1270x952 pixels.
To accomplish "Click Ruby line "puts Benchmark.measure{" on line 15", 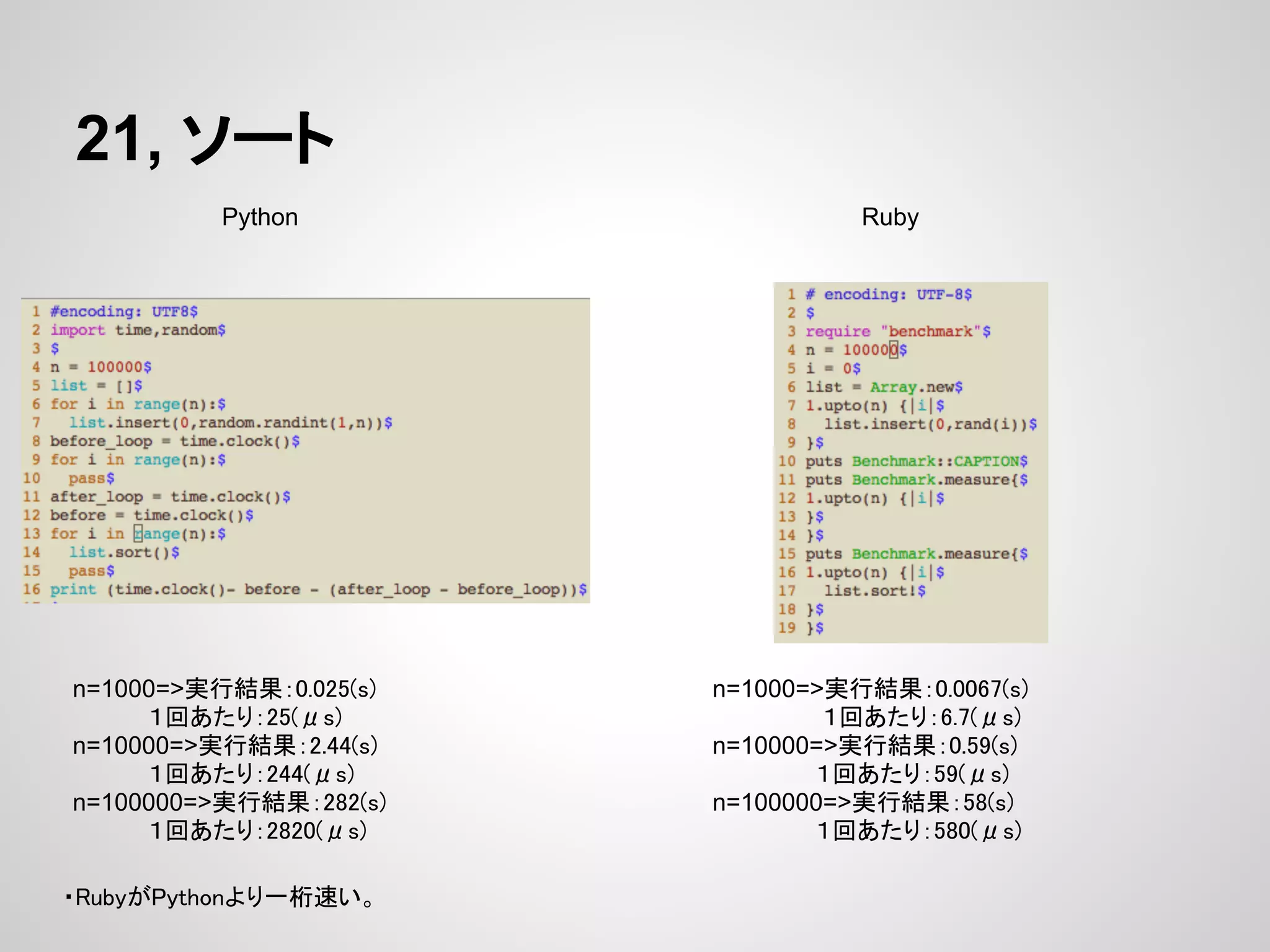I will 917,554.
